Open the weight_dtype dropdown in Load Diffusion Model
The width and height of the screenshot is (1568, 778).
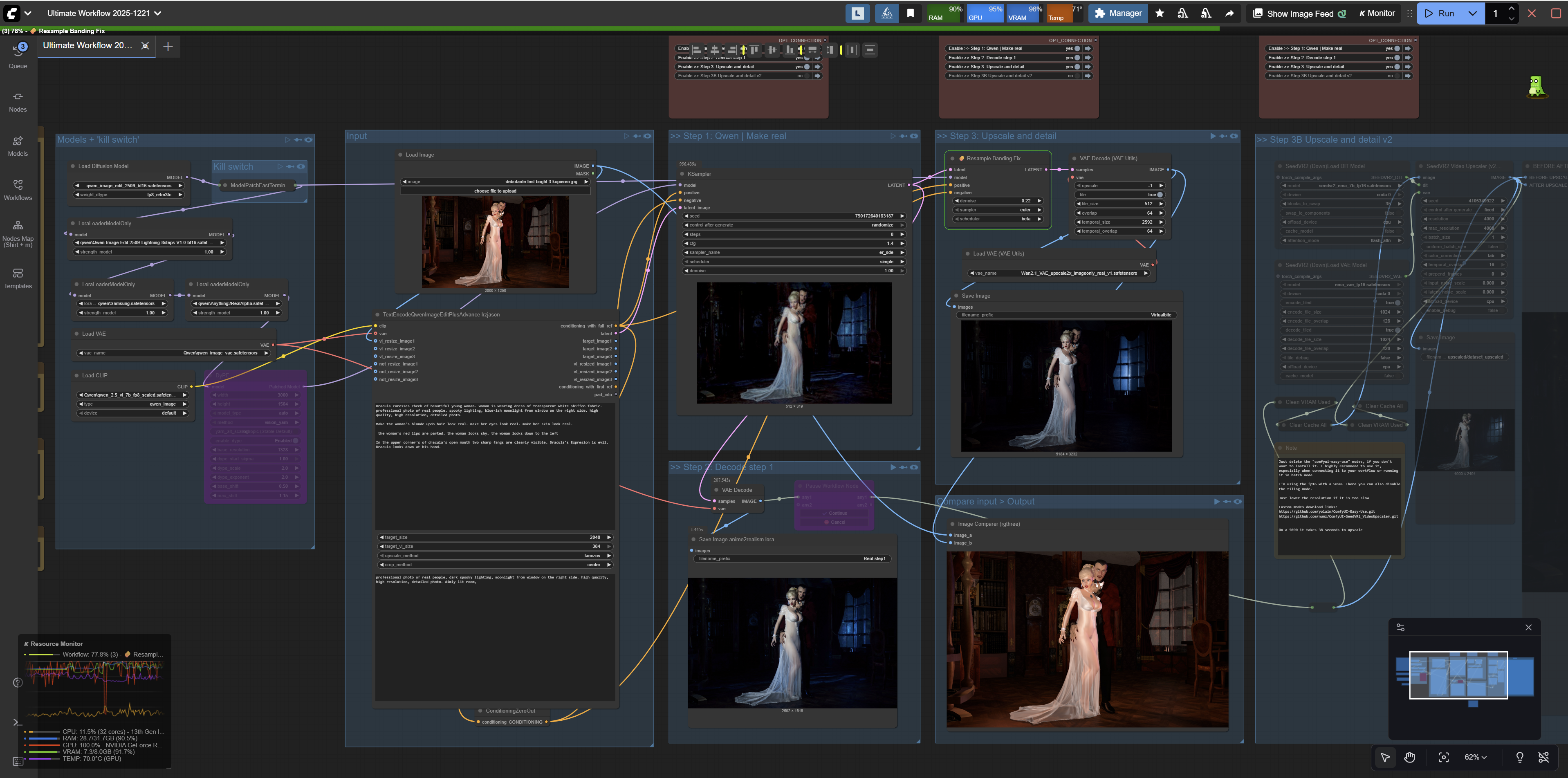(x=128, y=195)
